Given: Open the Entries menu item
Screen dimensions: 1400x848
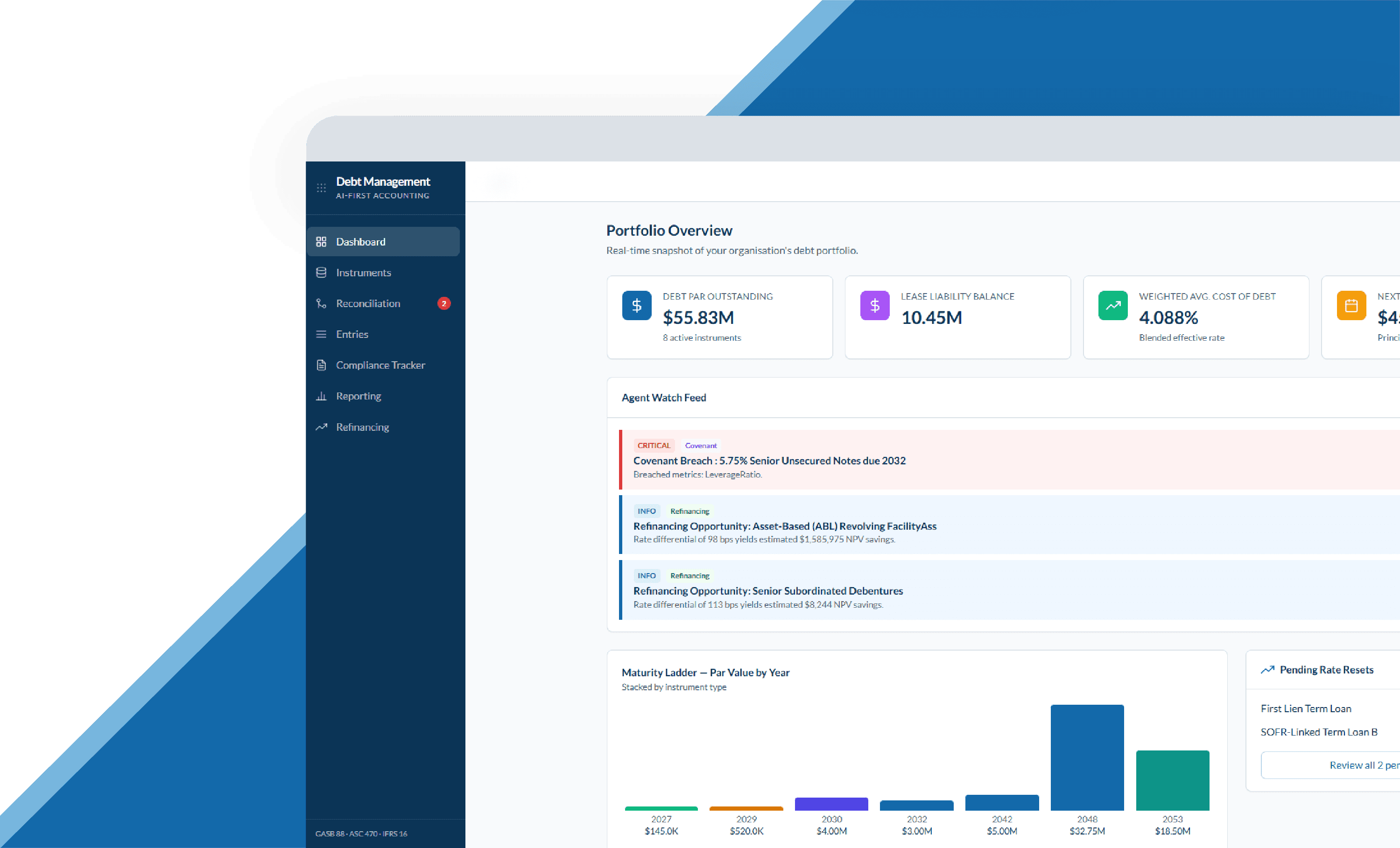Looking at the screenshot, I should [x=383, y=334].
